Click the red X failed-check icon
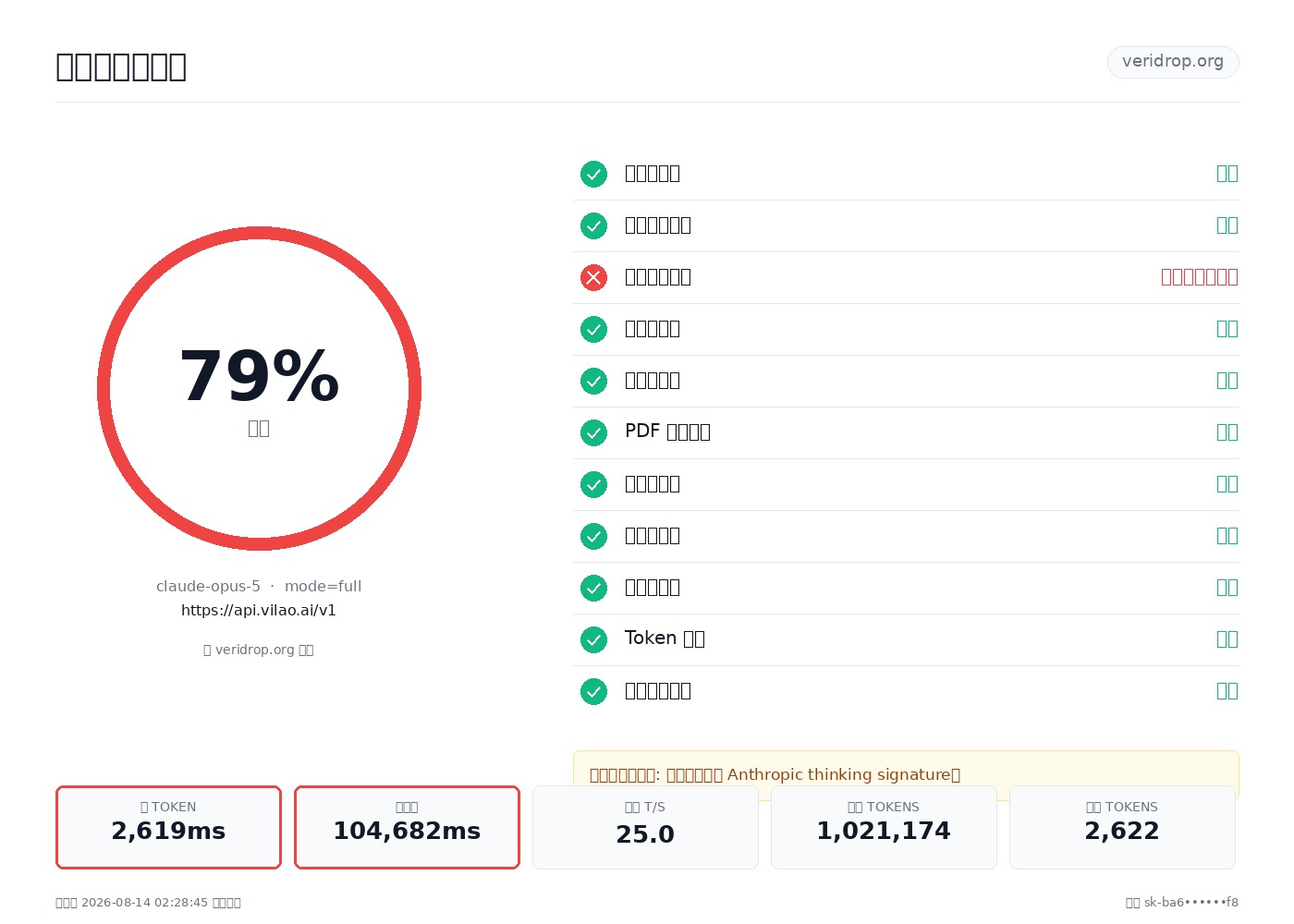This screenshot has width=1294, height=924. [593, 277]
